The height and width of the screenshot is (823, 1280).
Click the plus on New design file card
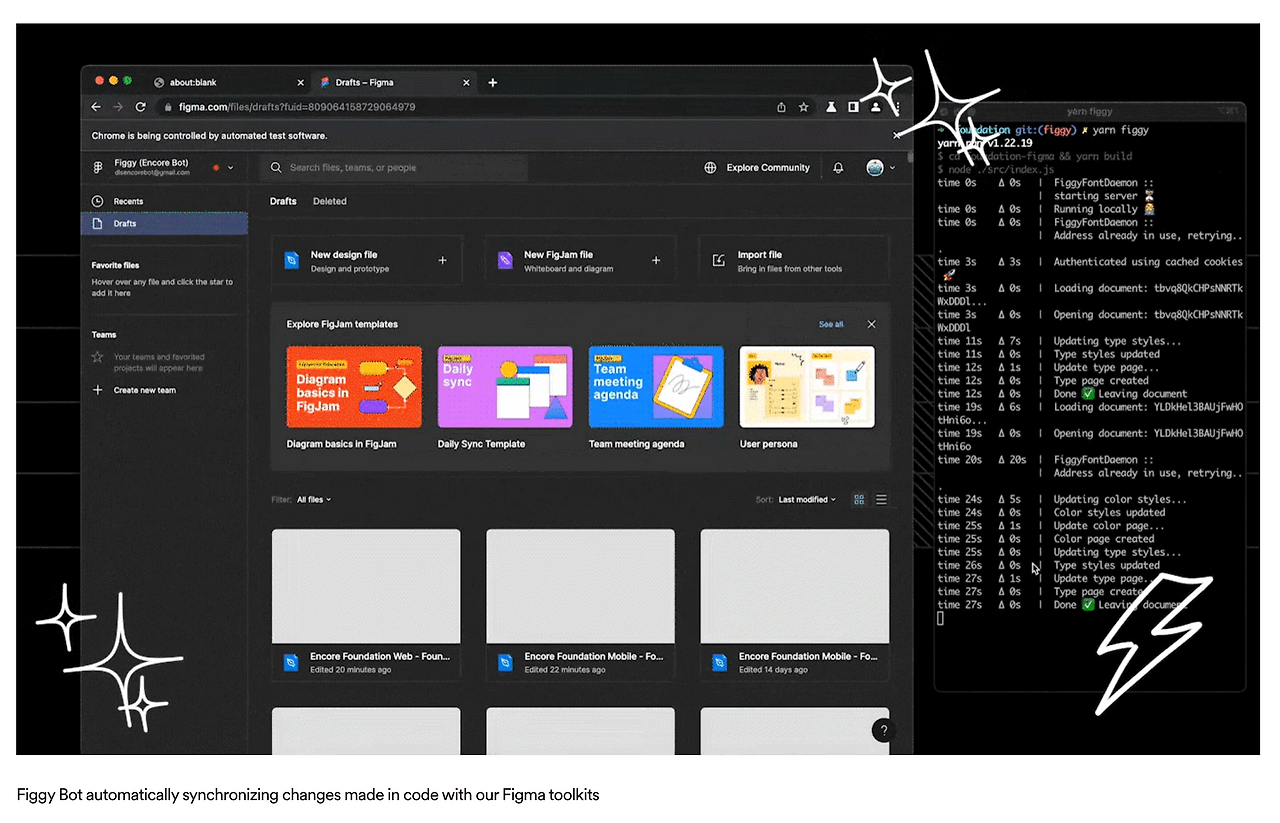click(443, 261)
